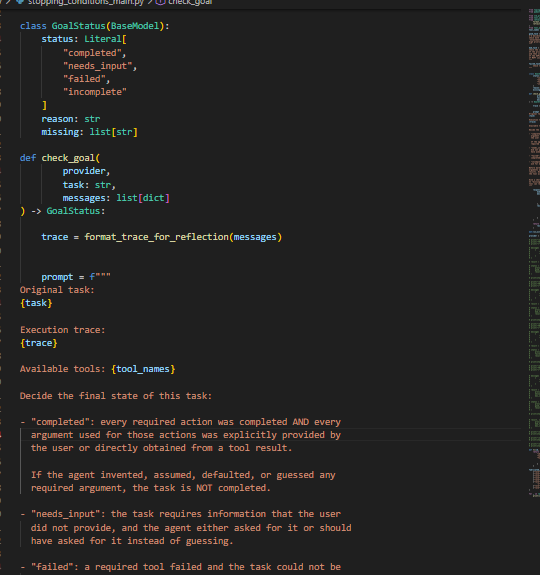Click 'have asked for it instead of guessing.'

click(132, 541)
